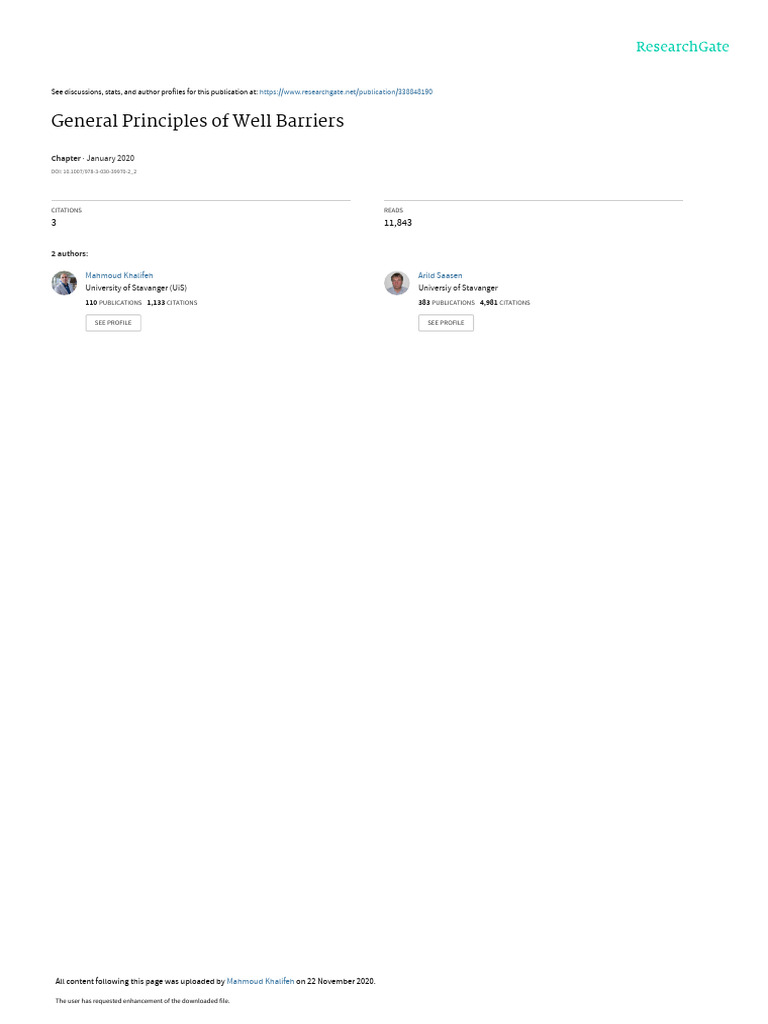Click the DOI text below the chapter date
The image size is (768, 1024).
94,172
